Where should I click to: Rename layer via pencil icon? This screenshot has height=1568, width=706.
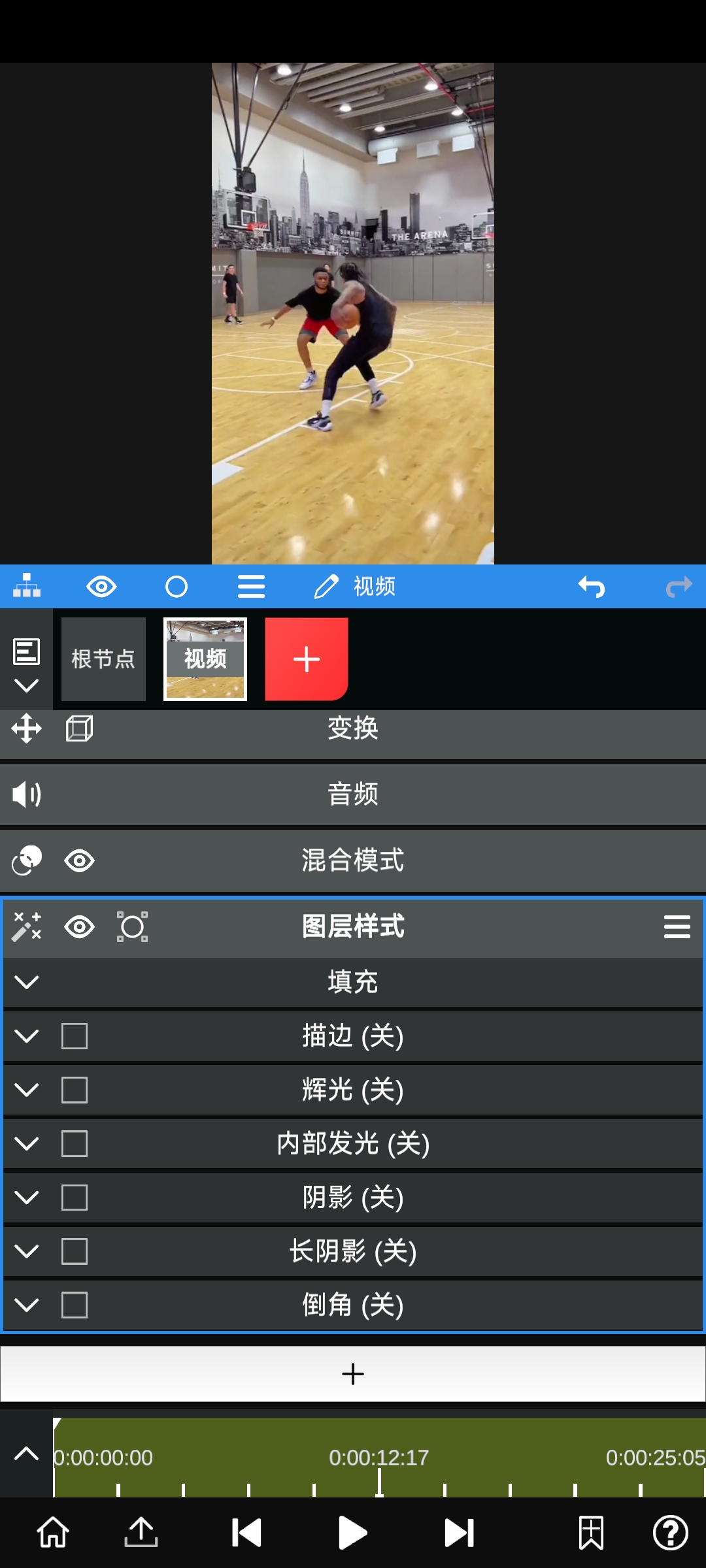coord(326,586)
